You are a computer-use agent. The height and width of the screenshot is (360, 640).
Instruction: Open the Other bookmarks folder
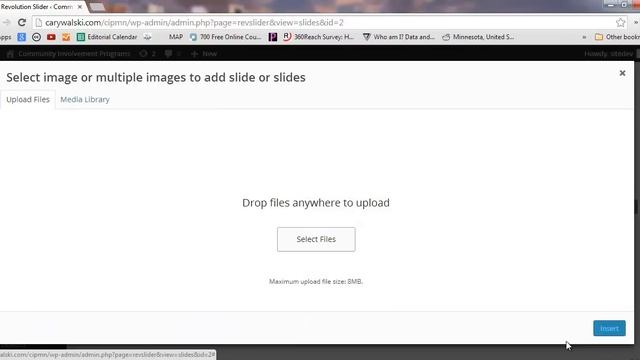pyautogui.click(x=617, y=37)
